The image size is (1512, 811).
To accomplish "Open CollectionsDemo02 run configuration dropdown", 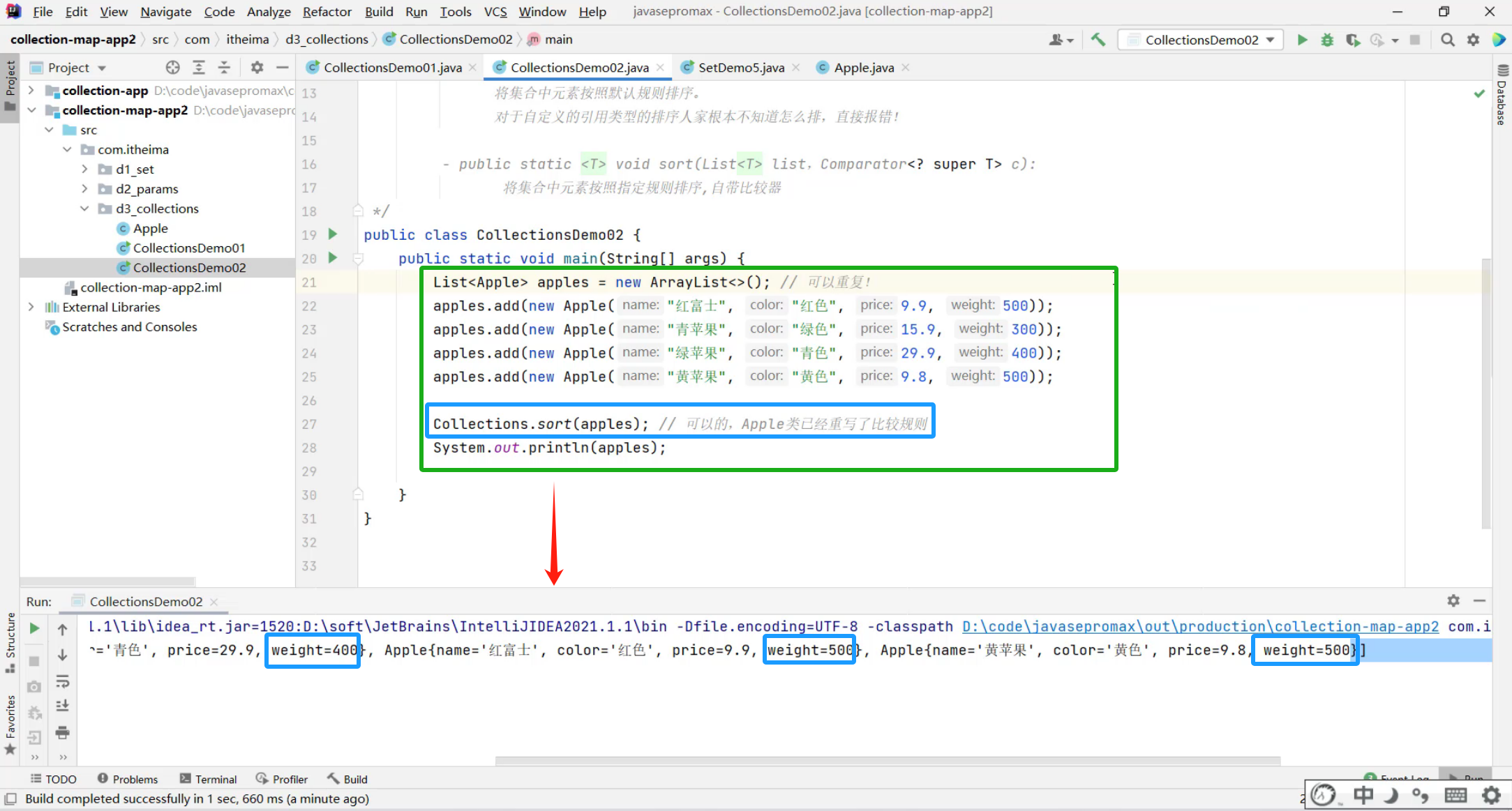I will coord(1201,40).
